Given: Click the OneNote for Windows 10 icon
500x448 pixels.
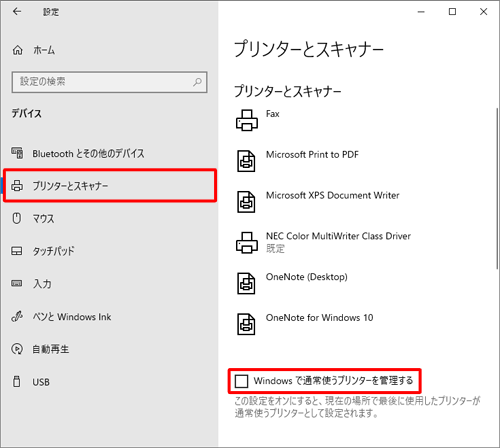Looking at the screenshot, I should [x=246, y=324].
